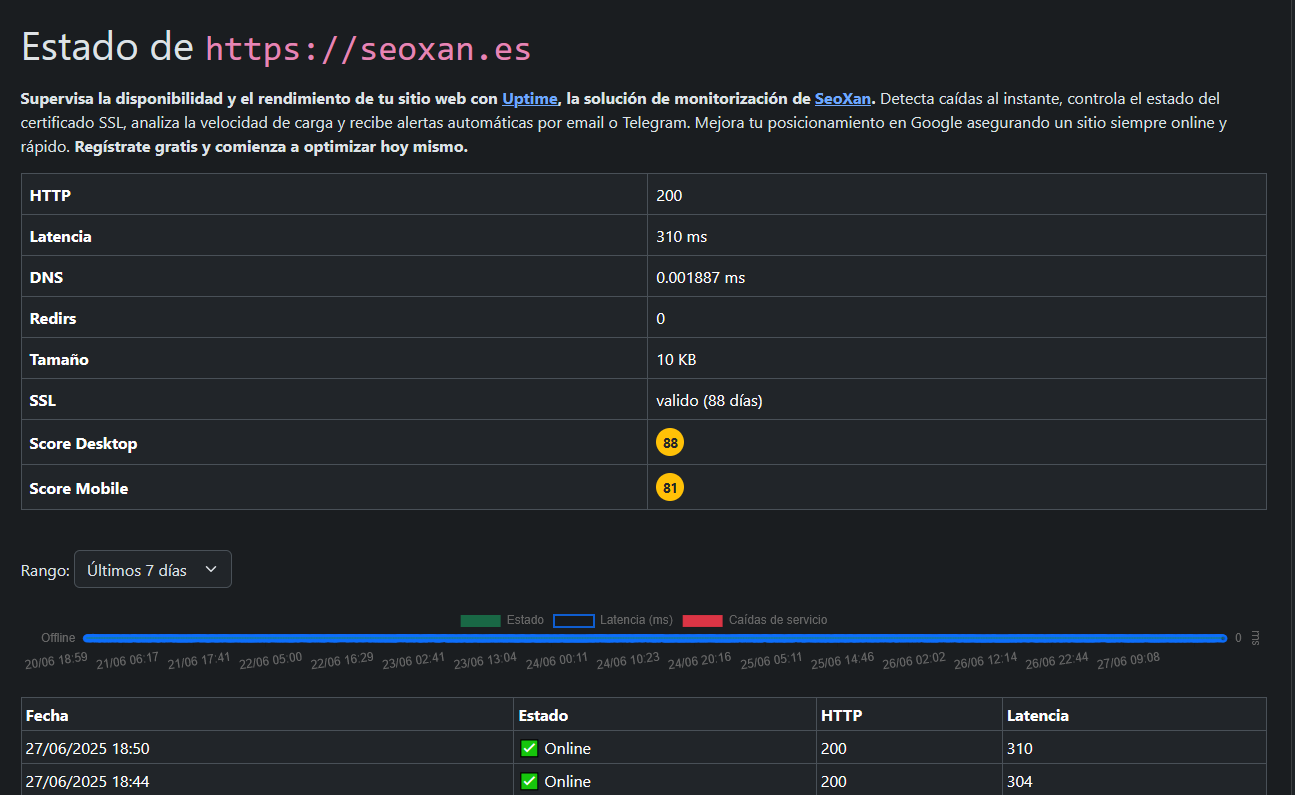Select the latency value 310 ms
The height and width of the screenshot is (795, 1295).
(x=681, y=237)
